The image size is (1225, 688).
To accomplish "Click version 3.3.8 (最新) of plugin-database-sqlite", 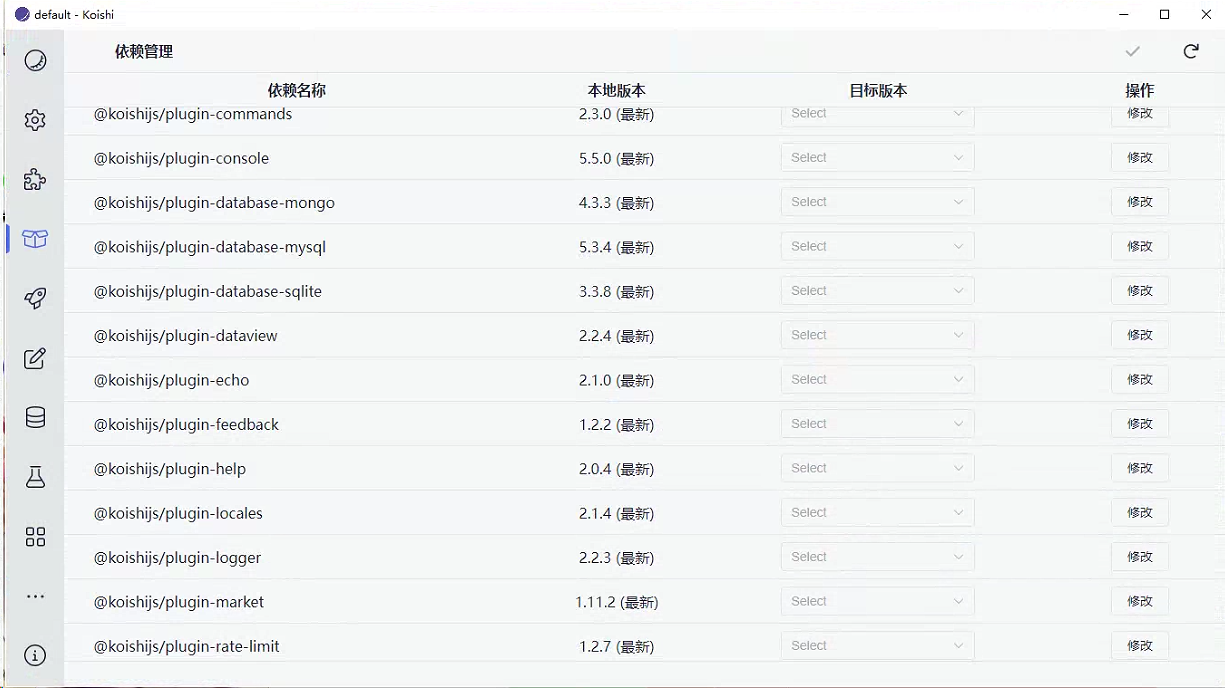I will pos(616,291).
